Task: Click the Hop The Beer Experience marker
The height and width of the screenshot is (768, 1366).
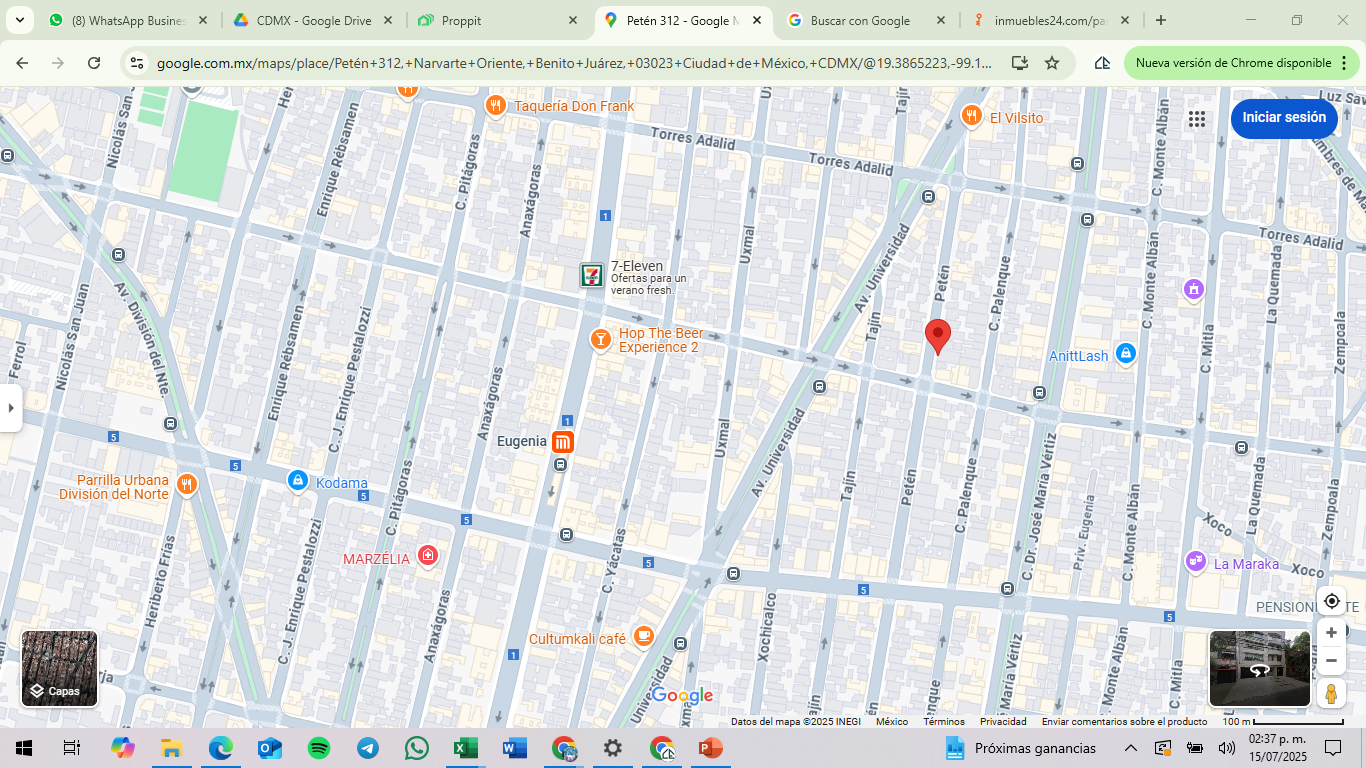Action: [600, 340]
